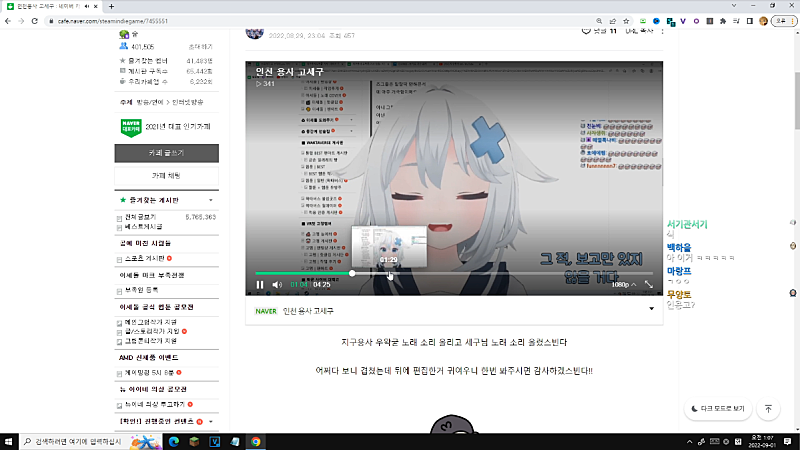800x450 pixels.
Task: Click the purple ring extension icon
Action: (696, 21)
